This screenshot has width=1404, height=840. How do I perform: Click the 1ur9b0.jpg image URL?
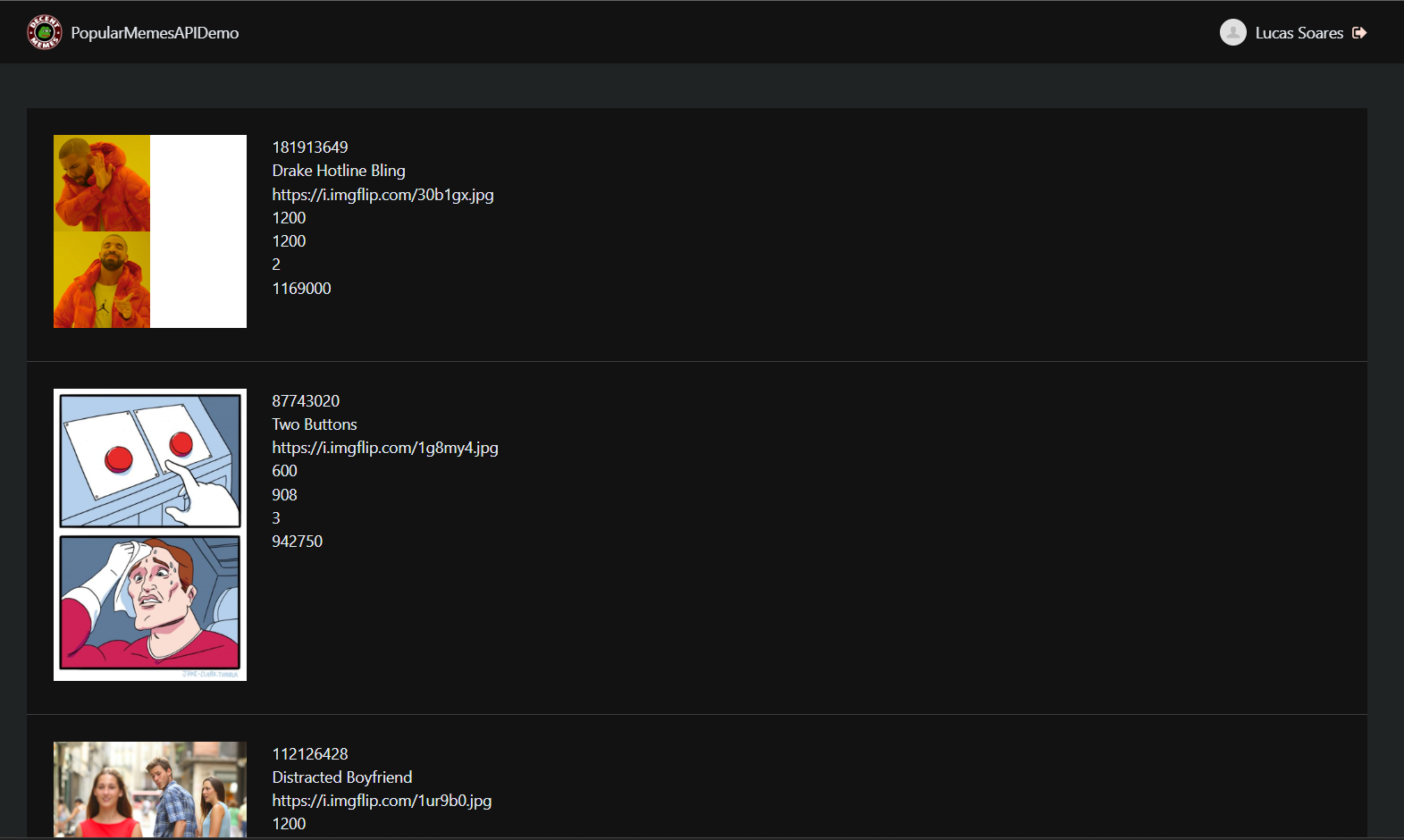coord(382,801)
